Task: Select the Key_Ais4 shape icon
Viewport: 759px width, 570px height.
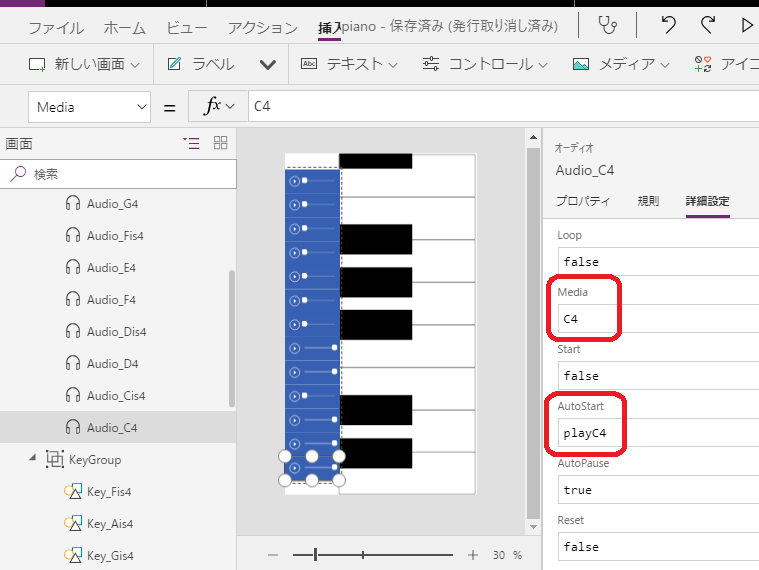Action: [73, 523]
